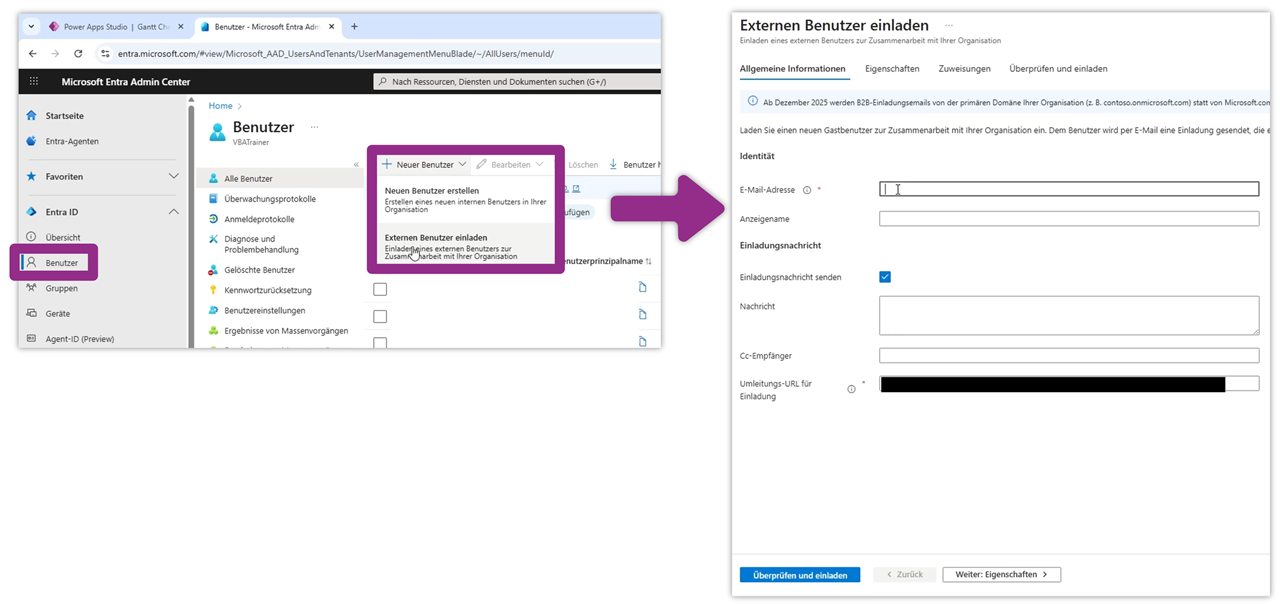
Task: Open ellipsis beside Externen Benutzer einladen title
Action: [949, 25]
